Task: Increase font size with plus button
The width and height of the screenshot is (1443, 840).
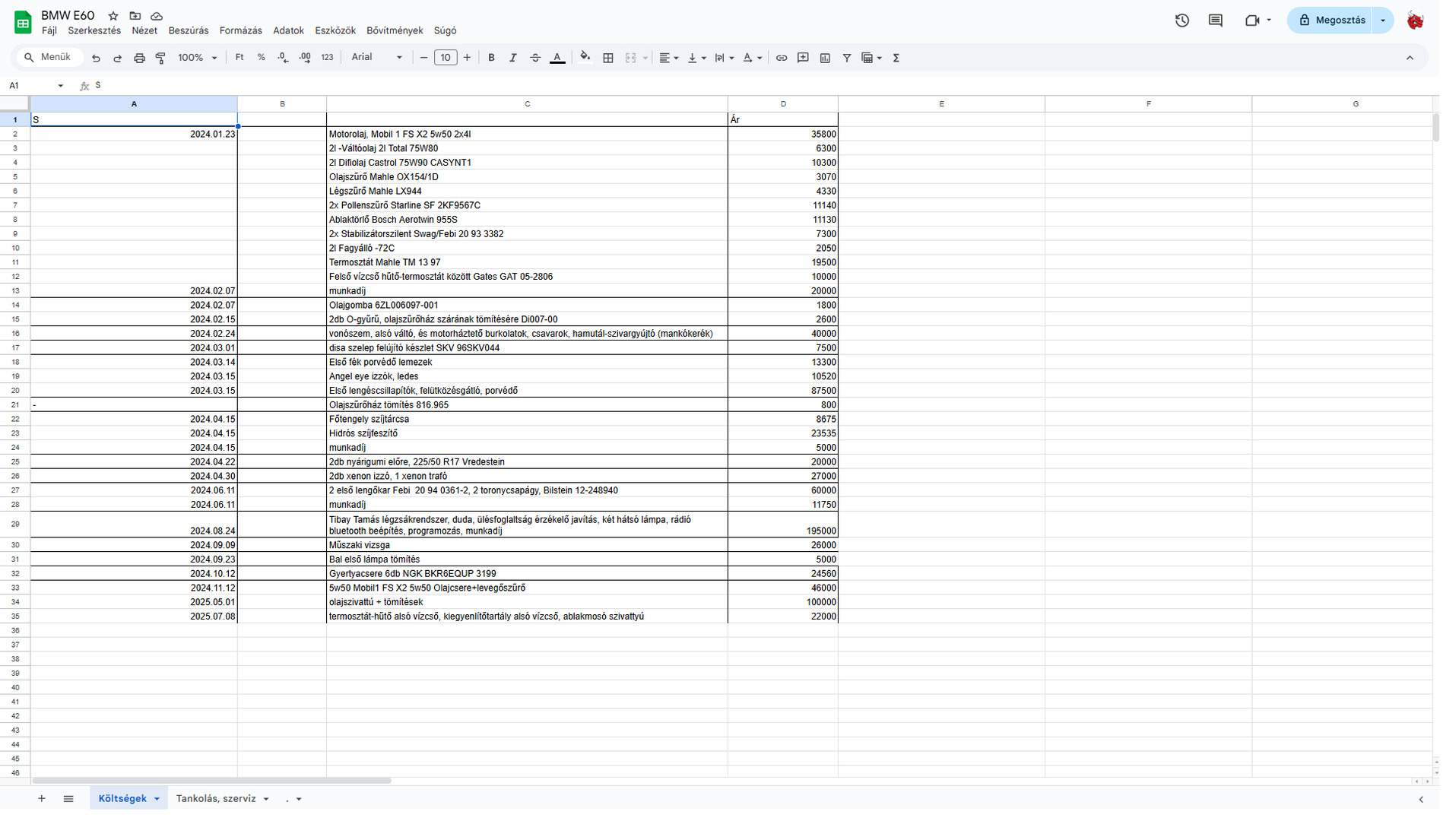Action: 467,58
